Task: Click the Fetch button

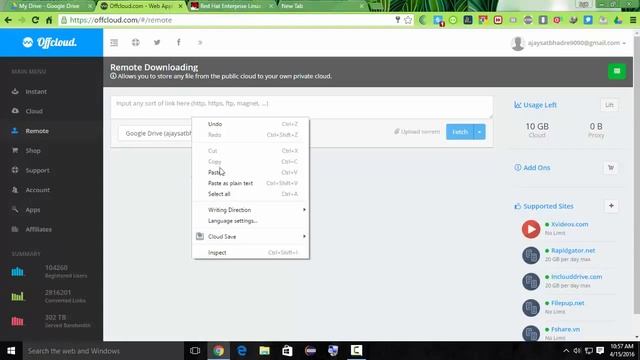Action: point(460,132)
